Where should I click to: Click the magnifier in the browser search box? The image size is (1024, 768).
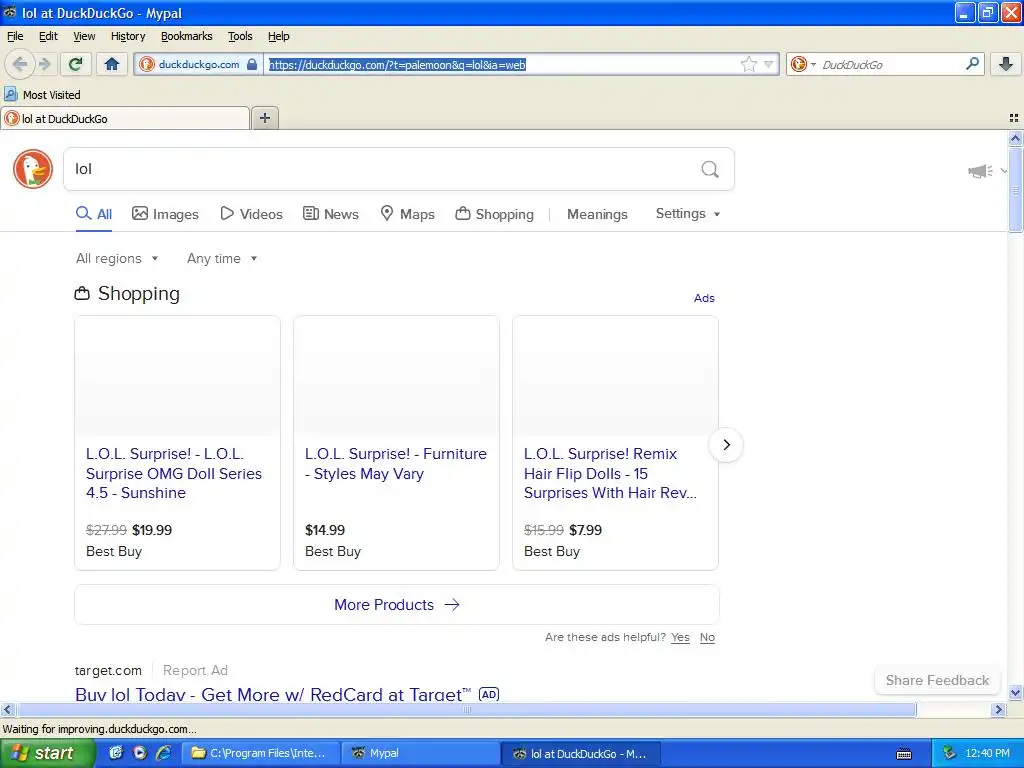tap(972, 64)
